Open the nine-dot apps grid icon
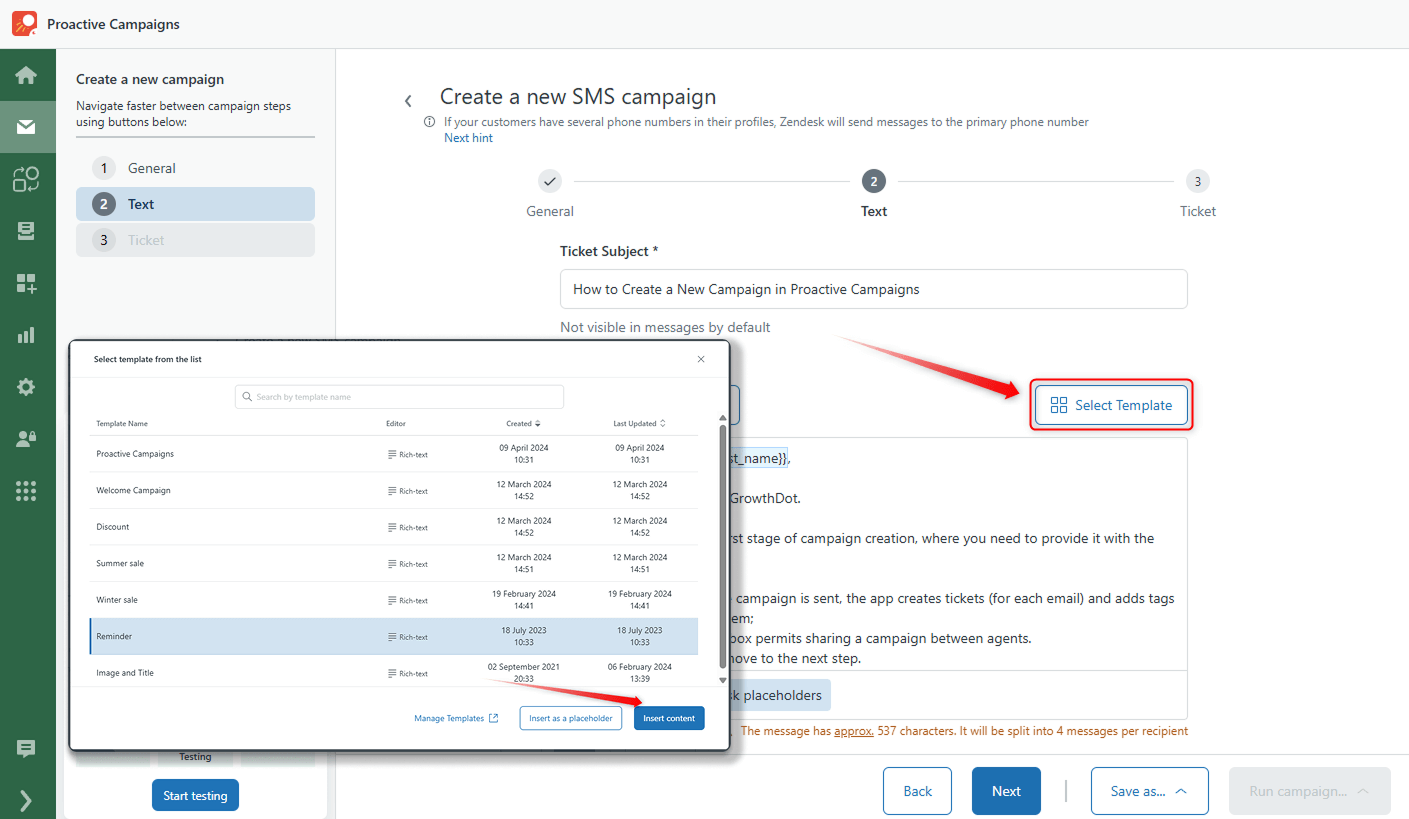Image resolution: width=1409 pixels, height=819 pixels. point(26,491)
